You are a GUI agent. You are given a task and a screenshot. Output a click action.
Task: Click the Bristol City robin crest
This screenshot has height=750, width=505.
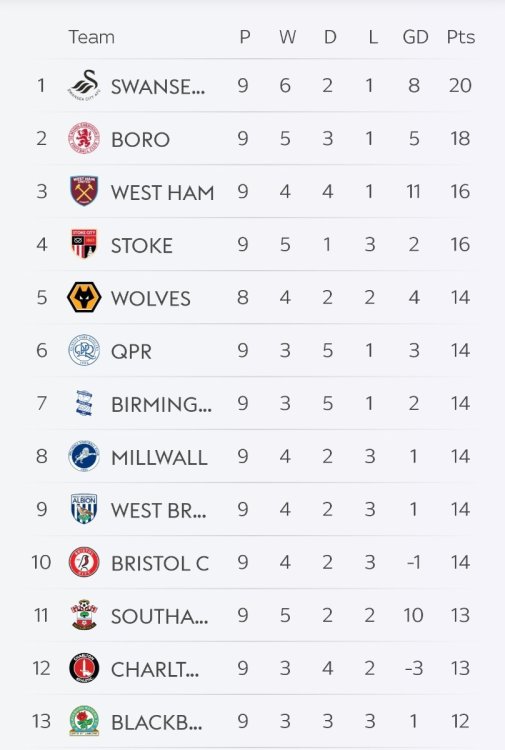point(84,562)
